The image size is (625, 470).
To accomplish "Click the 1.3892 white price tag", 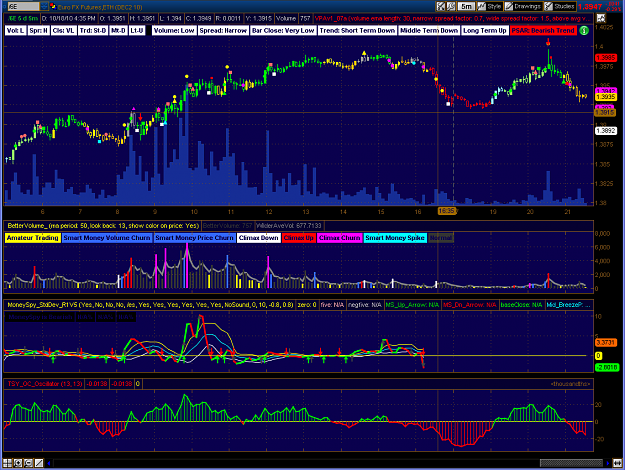I will tap(606, 131).
